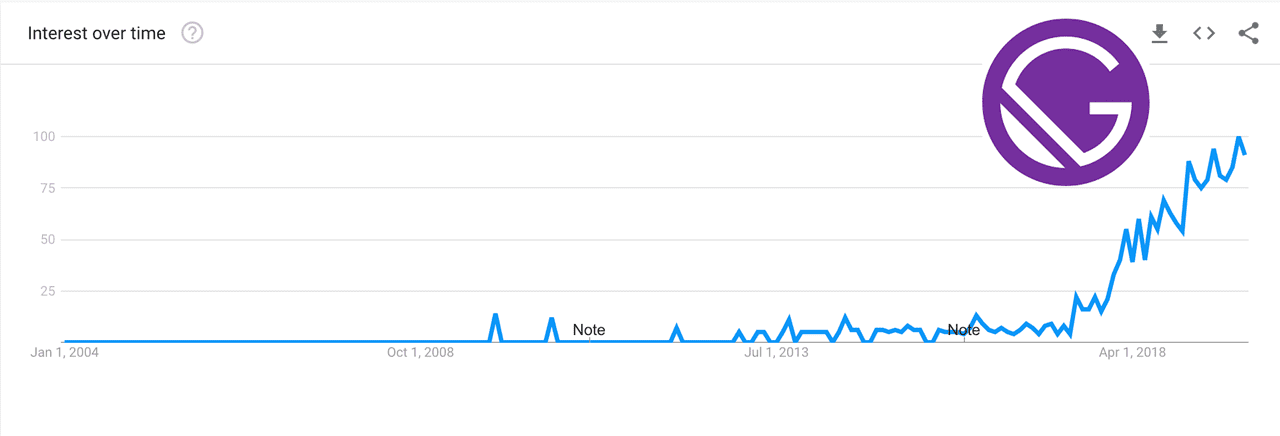Open the Note marker near 2011
The width and height of the screenshot is (1280, 436).
[x=588, y=330]
